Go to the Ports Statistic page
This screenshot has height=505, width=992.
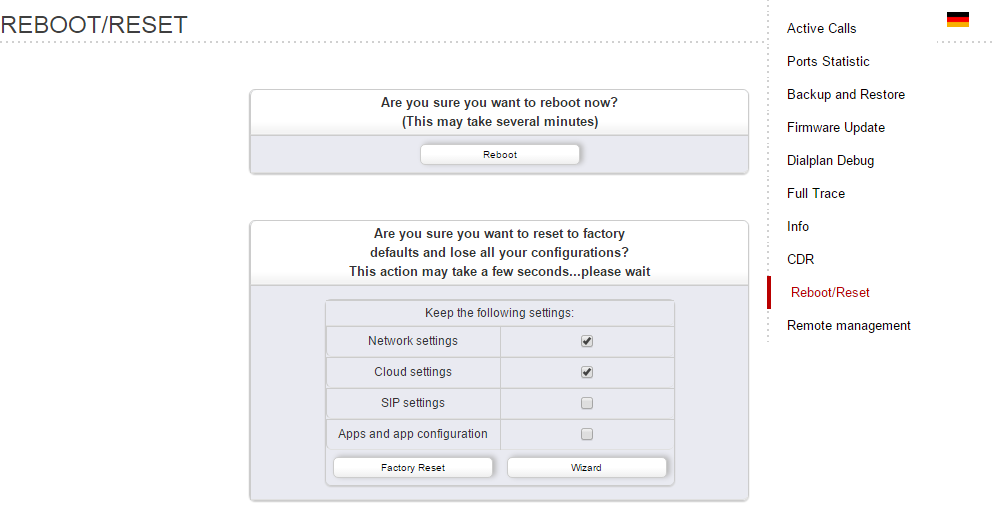(x=828, y=61)
